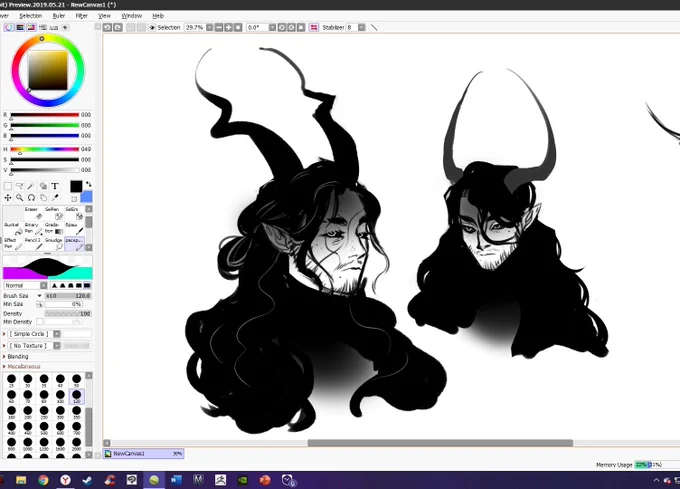Screen dimensions: 680x489
Task: Toggle the Min Size pressure checkbox
Action: 40,304
